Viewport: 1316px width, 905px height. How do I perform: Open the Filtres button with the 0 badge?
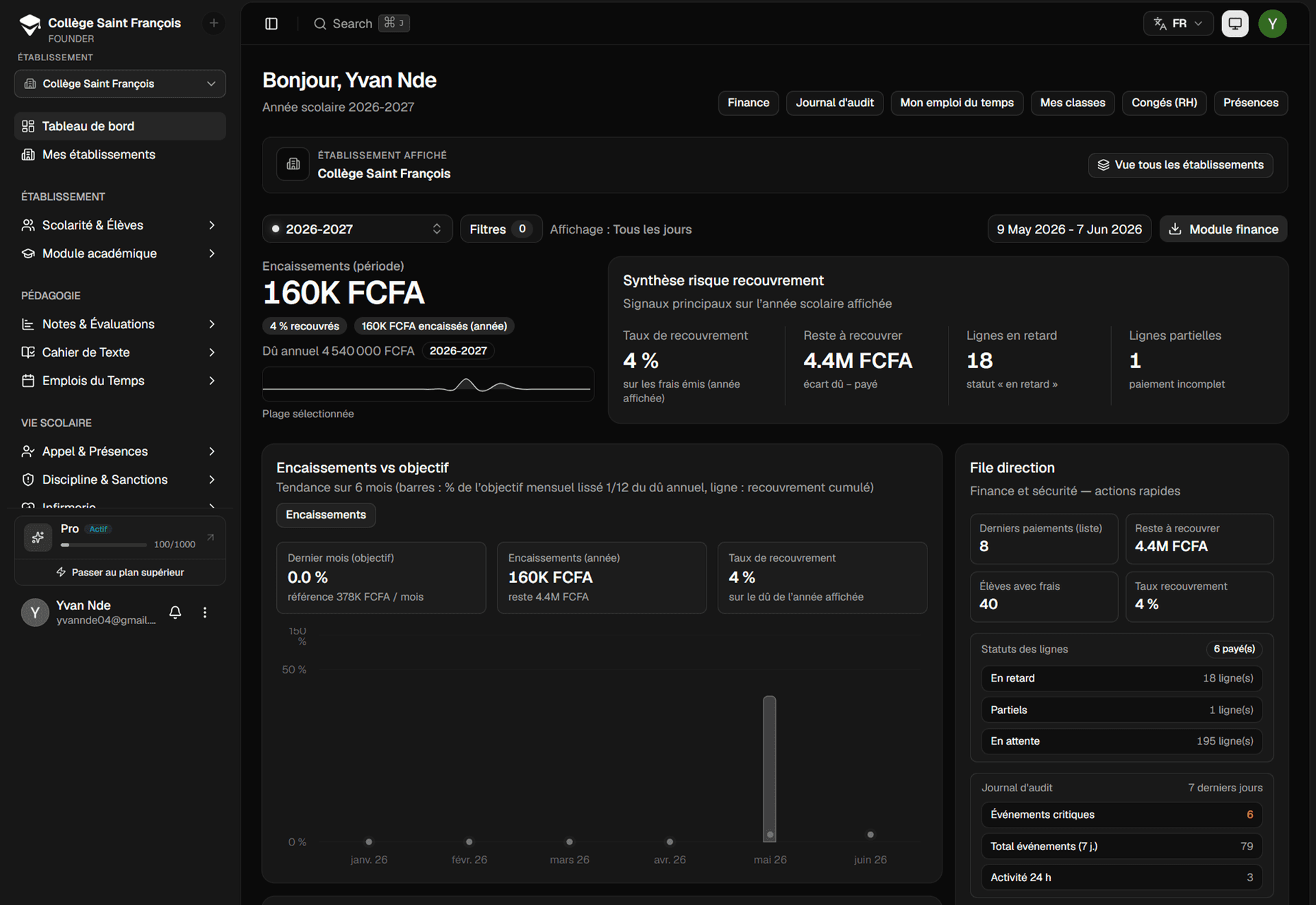(501, 229)
